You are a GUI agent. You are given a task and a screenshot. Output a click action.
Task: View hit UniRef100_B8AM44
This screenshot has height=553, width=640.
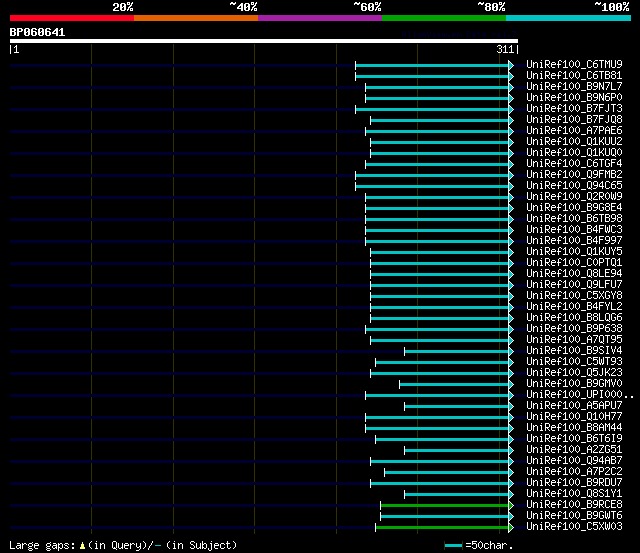click(574, 428)
